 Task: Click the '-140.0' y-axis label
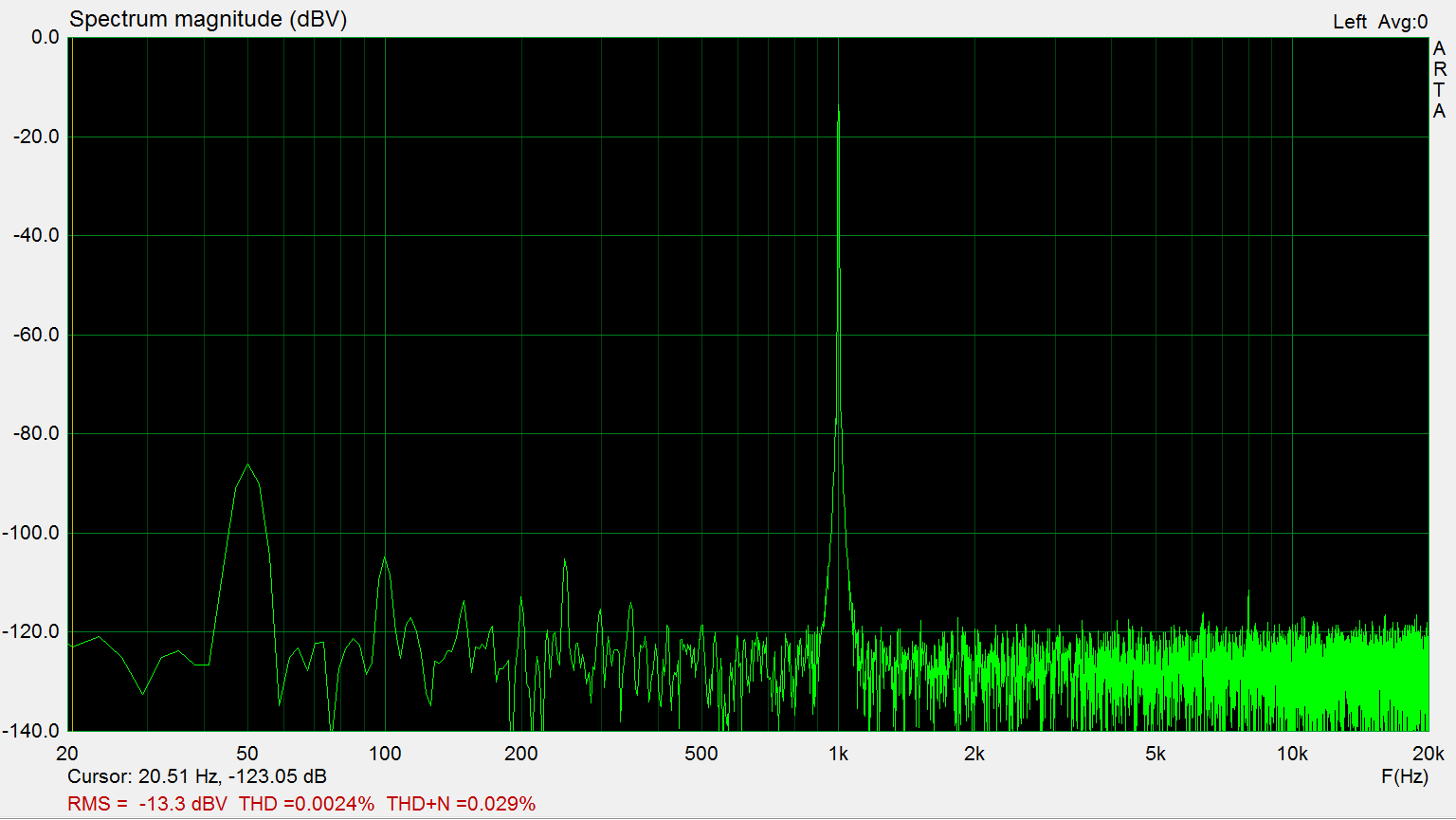(31, 730)
